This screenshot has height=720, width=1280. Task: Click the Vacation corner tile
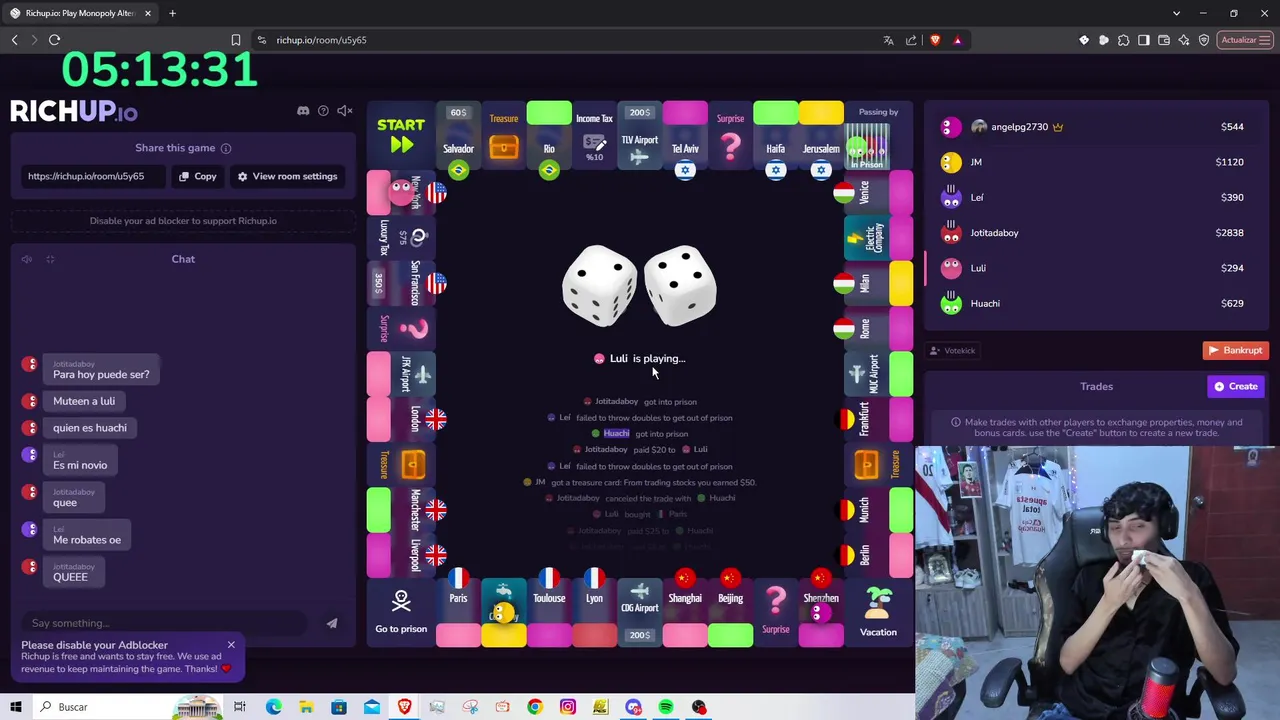878,612
